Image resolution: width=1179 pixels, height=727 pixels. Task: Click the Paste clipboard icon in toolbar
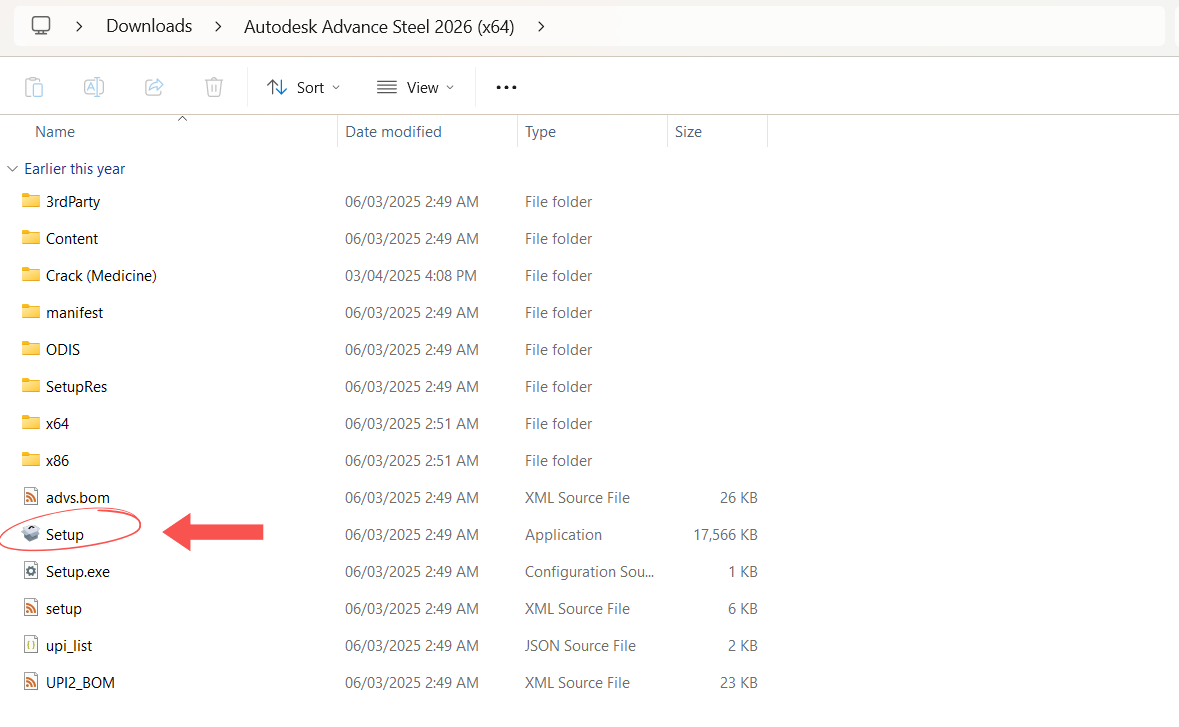click(34, 87)
